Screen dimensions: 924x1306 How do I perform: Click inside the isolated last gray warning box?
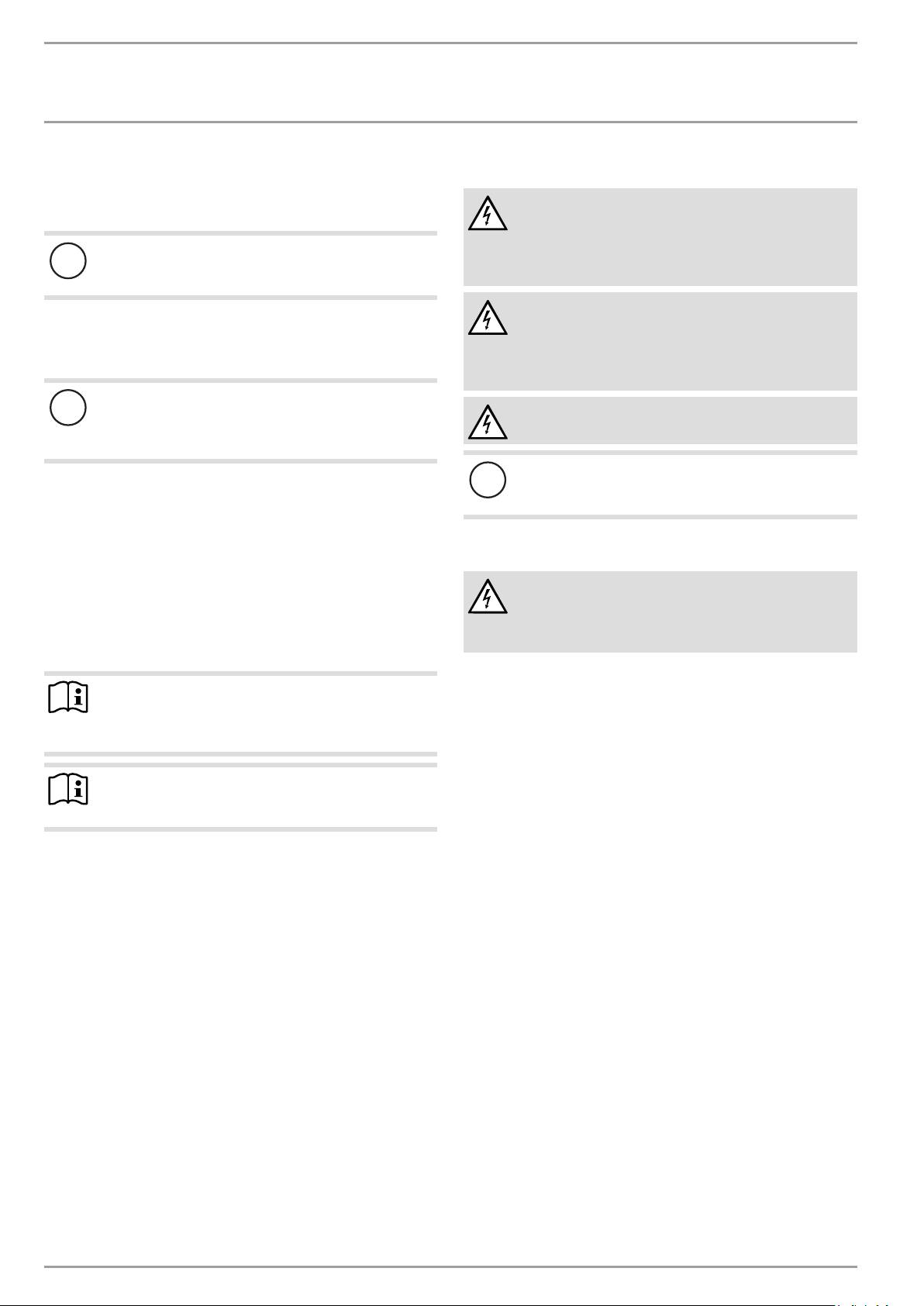coord(674,612)
